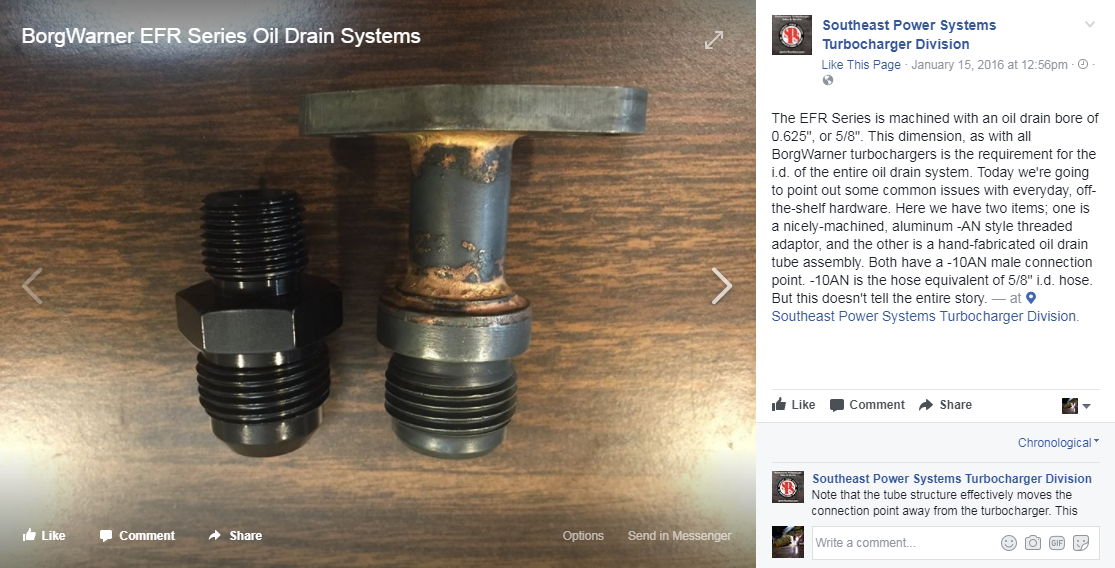Like the post in the right sidebar
Image resolution: width=1115 pixels, height=568 pixels.
(x=794, y=404)
